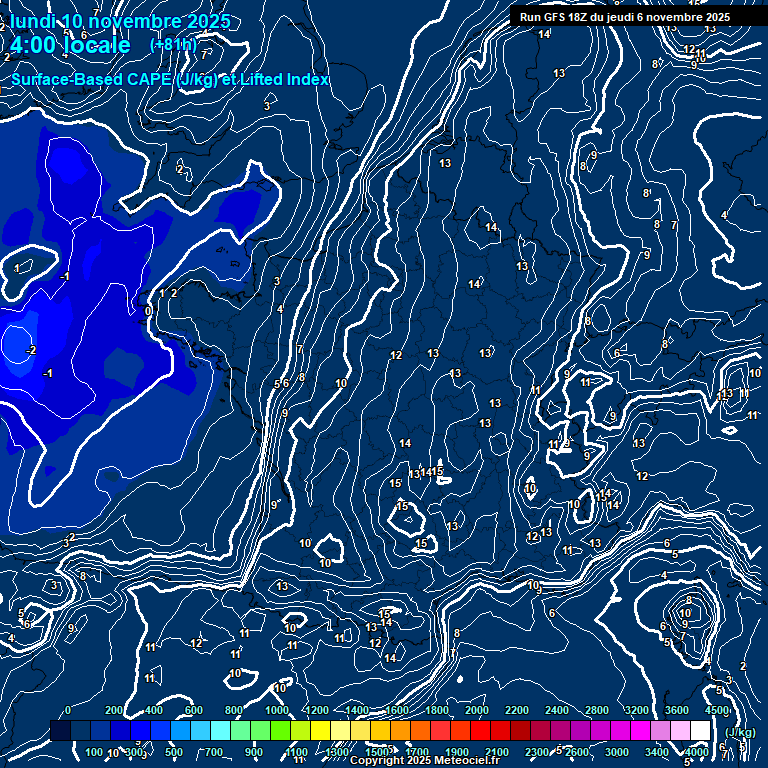Click the '800' legend scale value
This screenshot has height=768, width=768.
click(234, 710)
